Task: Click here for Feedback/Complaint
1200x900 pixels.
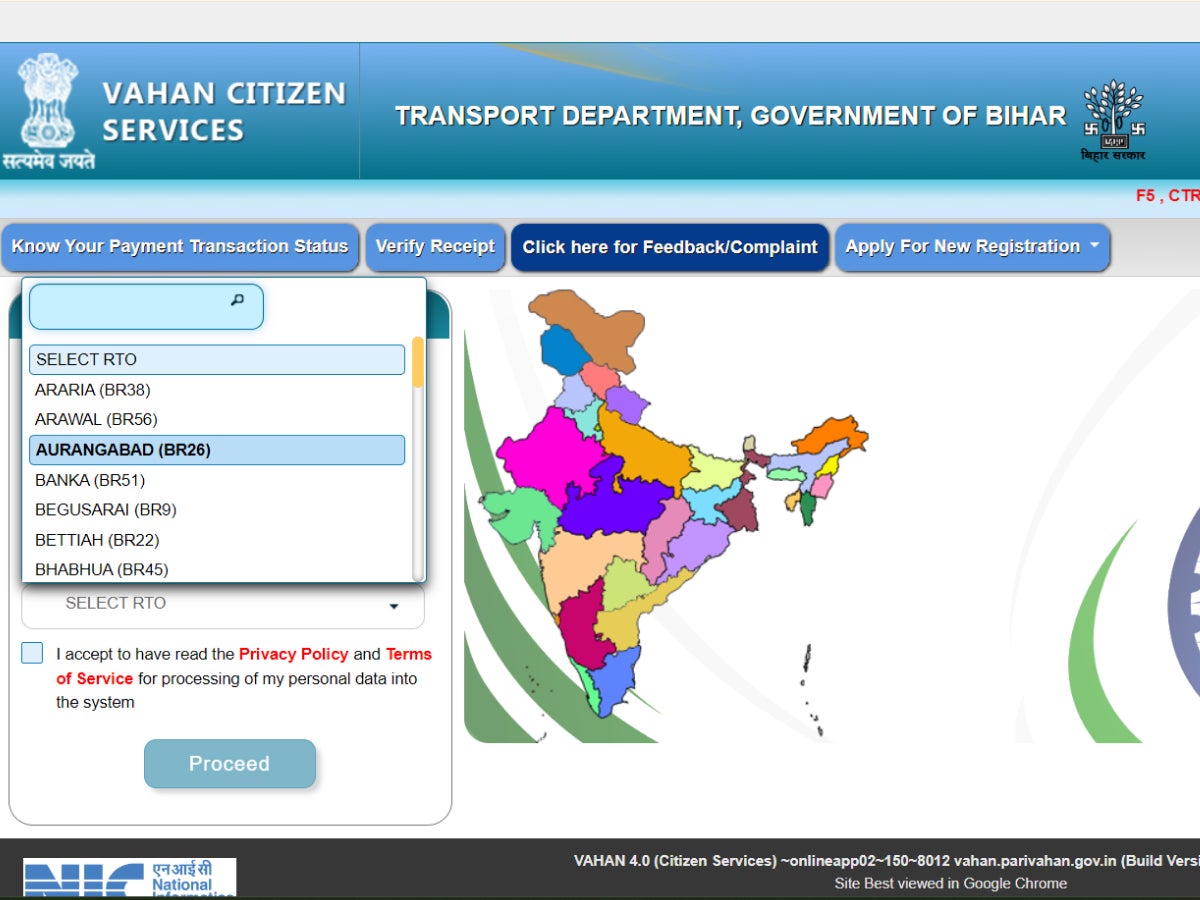Action: point(671,247)
